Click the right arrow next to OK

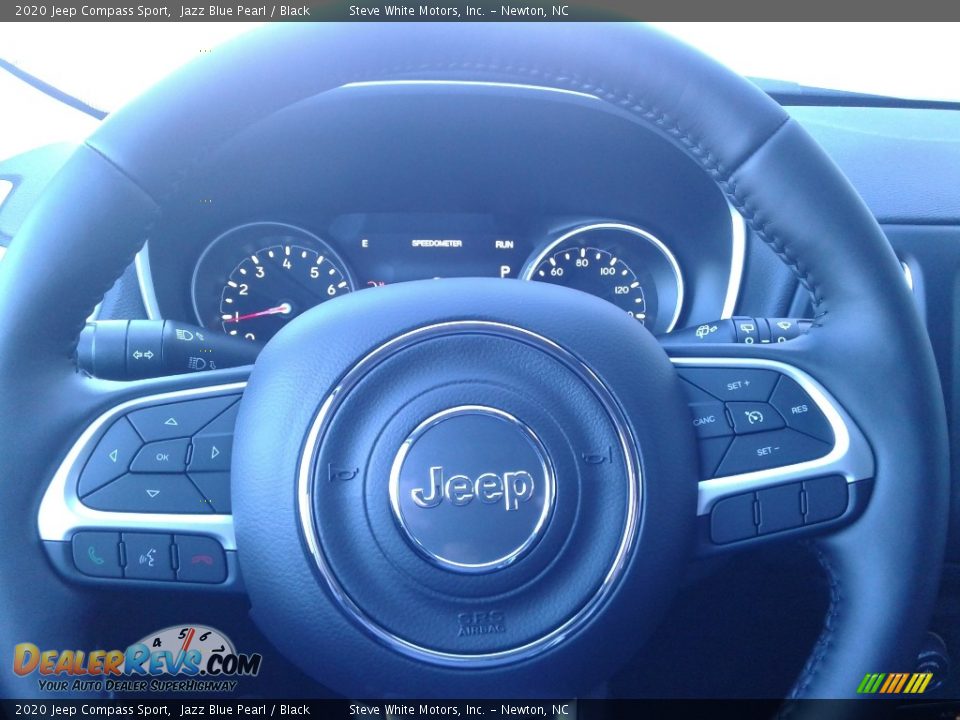tap(213, 453)
